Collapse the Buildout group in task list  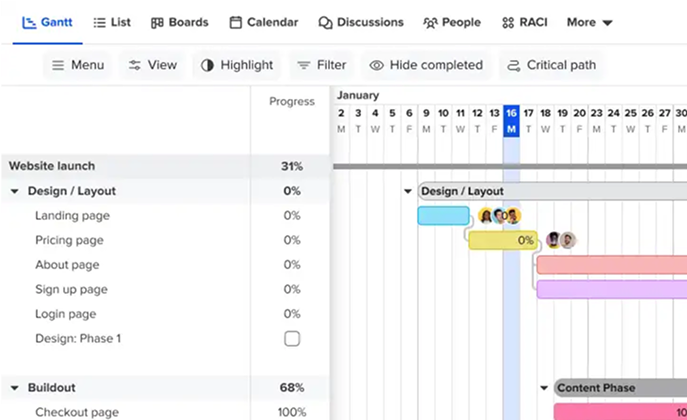[15, 388]
